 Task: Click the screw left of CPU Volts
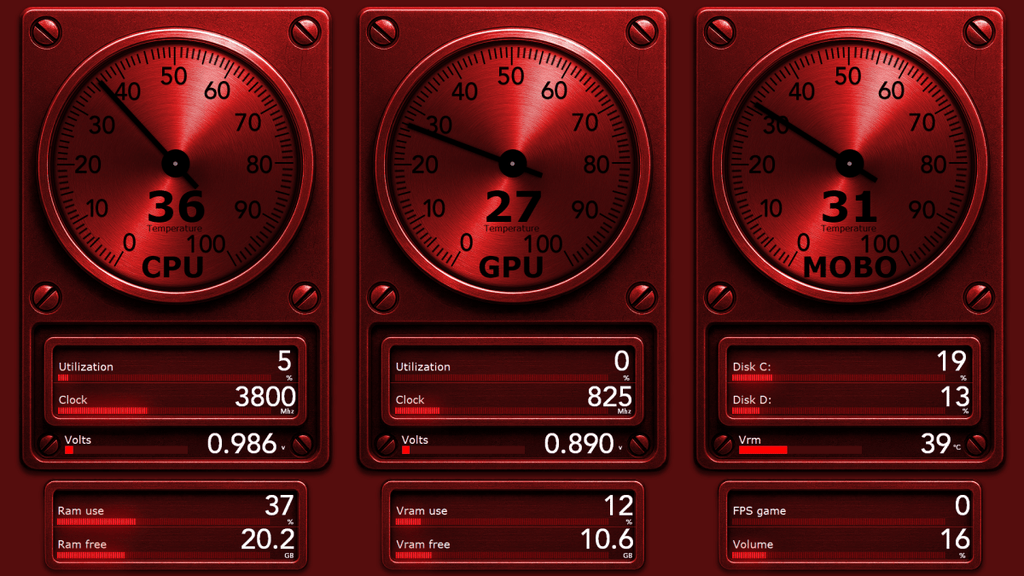point(48,445)
